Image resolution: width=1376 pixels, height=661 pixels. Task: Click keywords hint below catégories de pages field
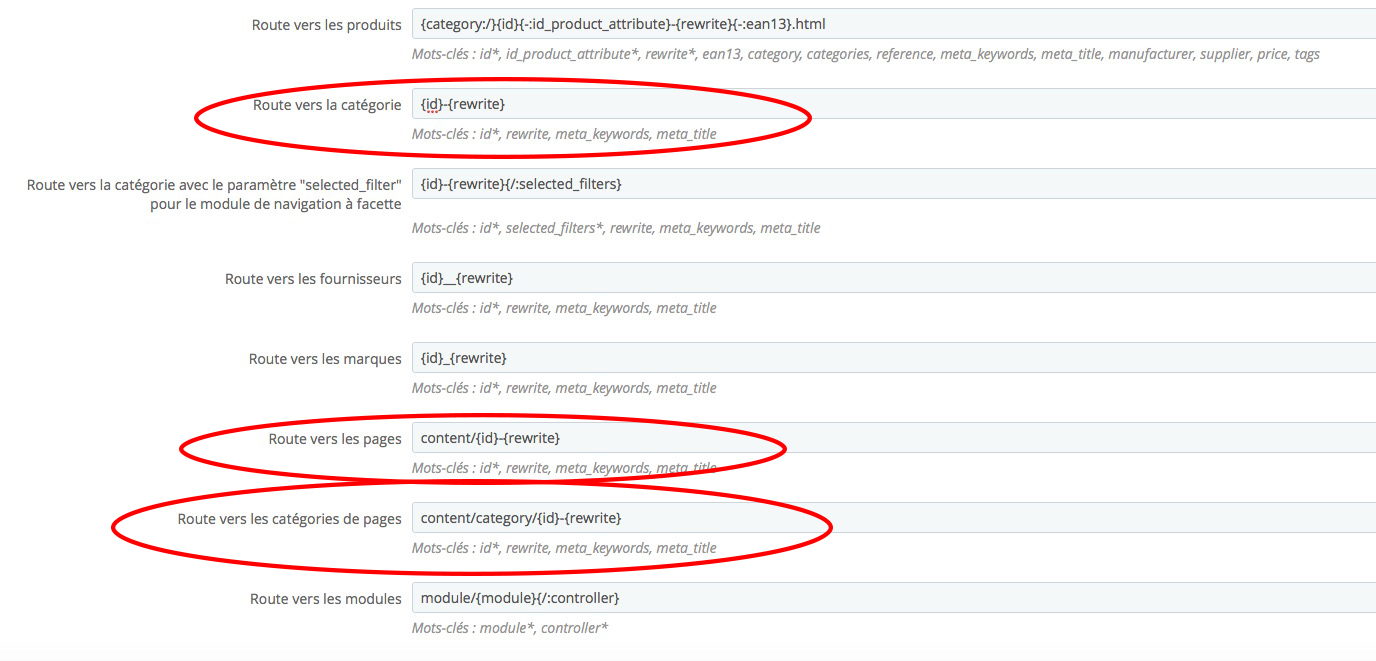point(564,548)
